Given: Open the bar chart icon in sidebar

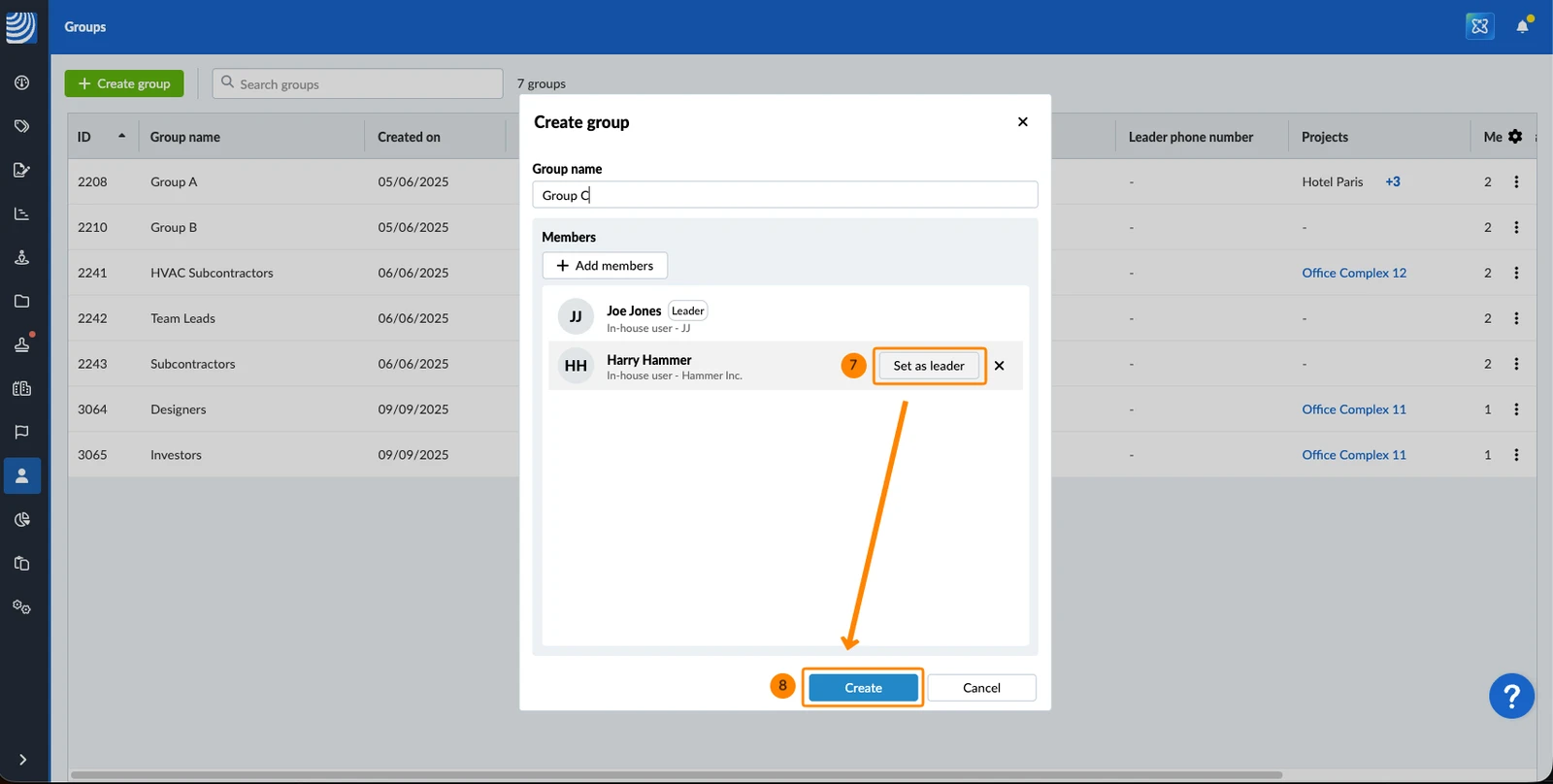Looking at the screenshot, I should pyautogui.click(x=21, y=213).
